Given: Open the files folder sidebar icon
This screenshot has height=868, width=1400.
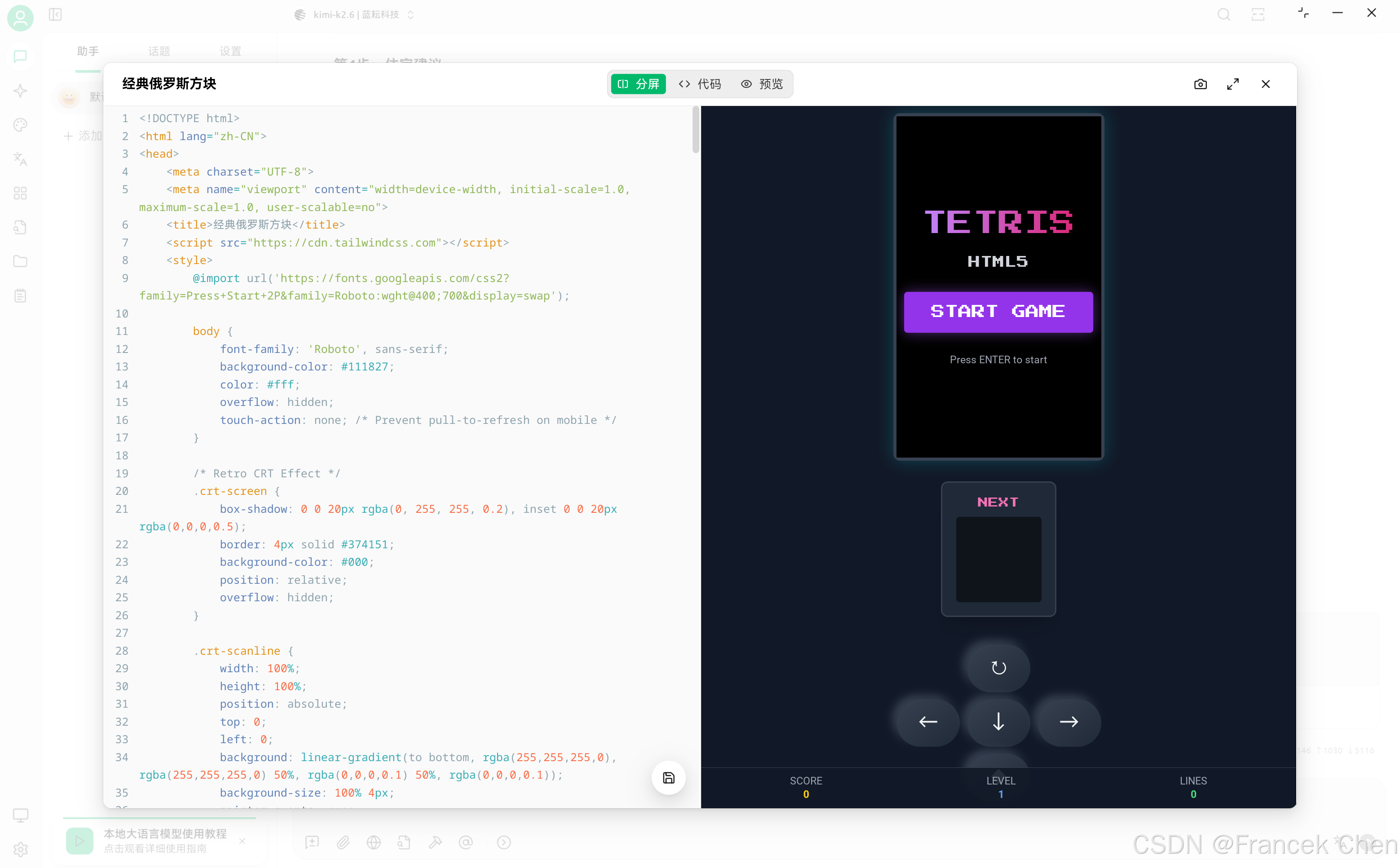Looking at the screenshot, I should [x=20, y=262].
